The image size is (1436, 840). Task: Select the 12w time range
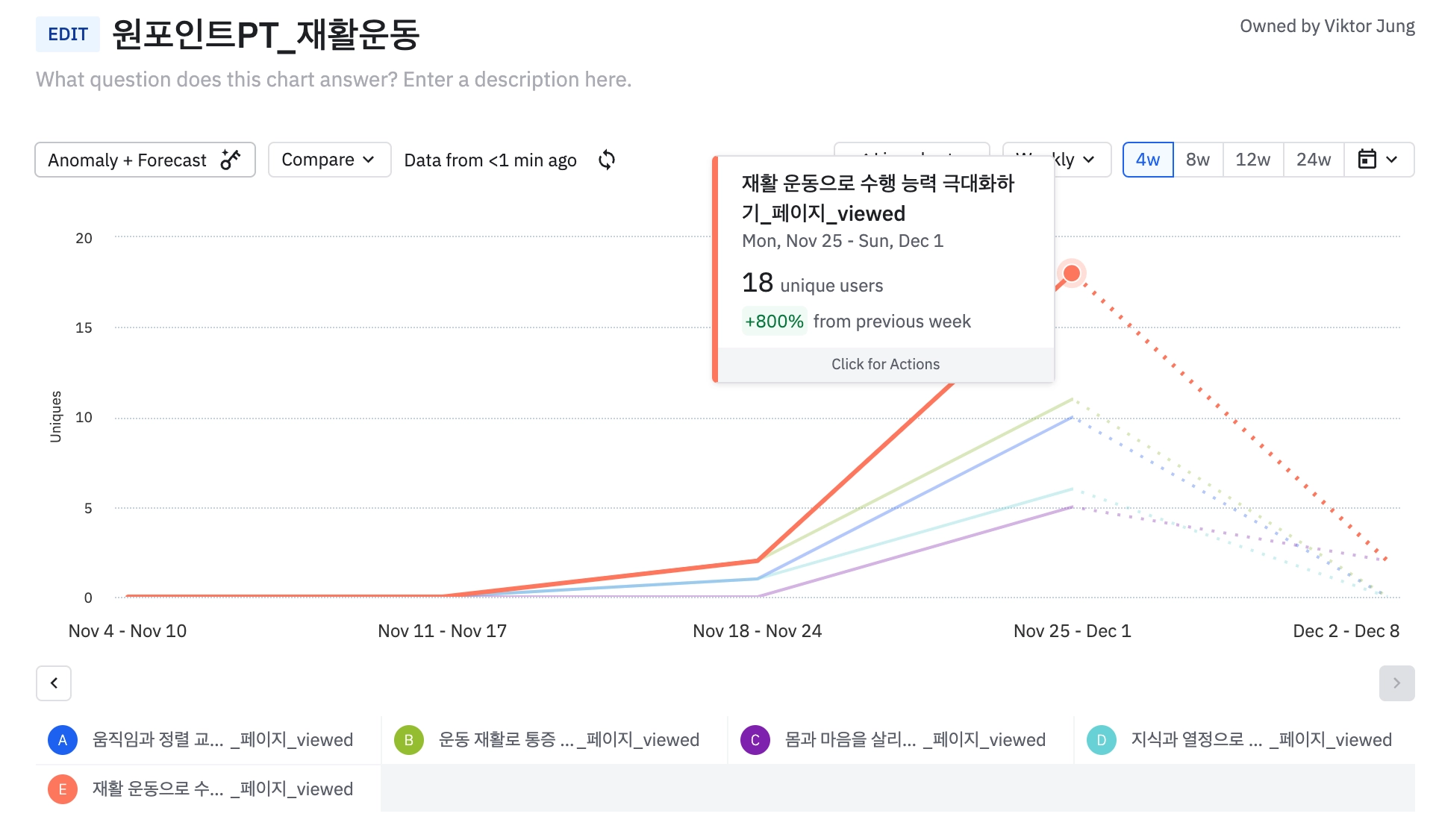[x=1252, y=160]
